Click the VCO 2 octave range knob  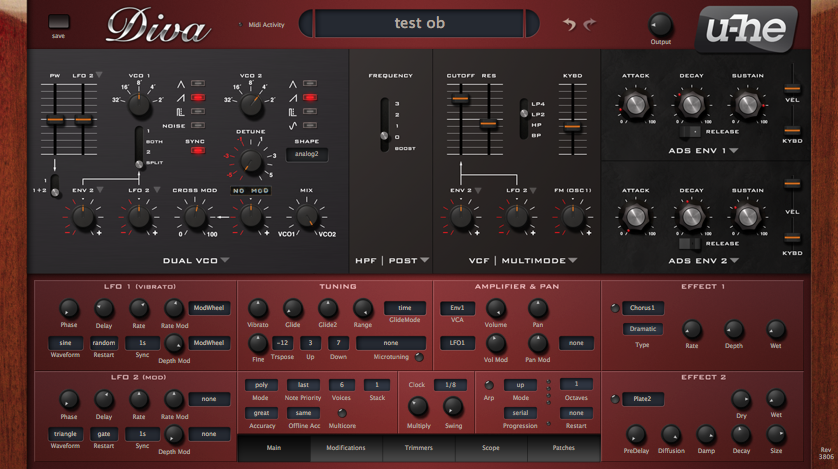tap(251, 105)
